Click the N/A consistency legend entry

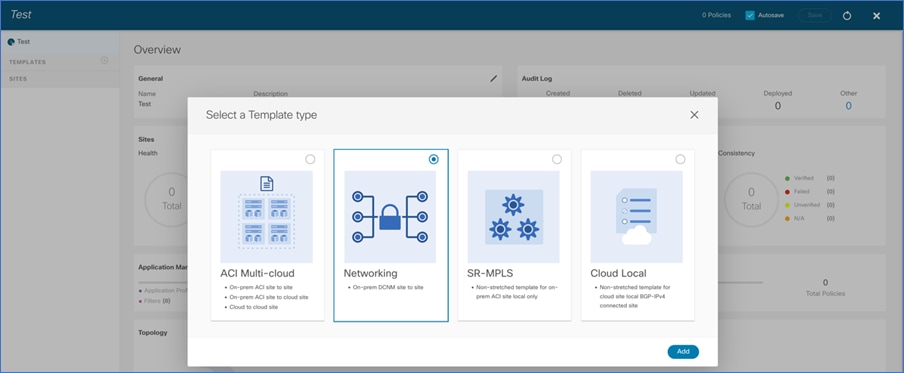(x=809, y=218)
